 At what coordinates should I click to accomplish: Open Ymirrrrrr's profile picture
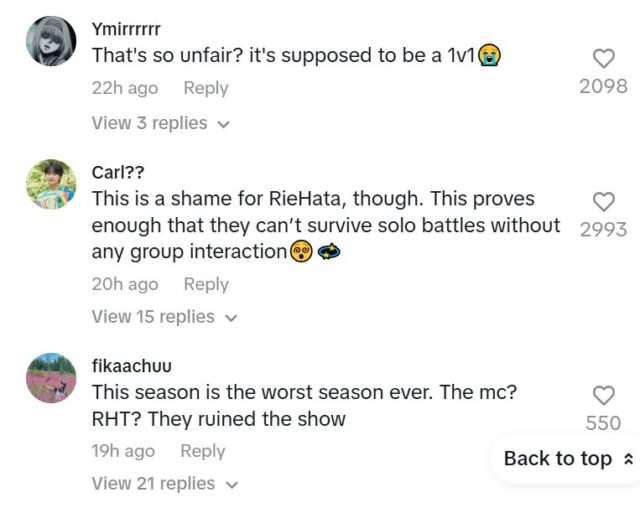pos(51,42)
